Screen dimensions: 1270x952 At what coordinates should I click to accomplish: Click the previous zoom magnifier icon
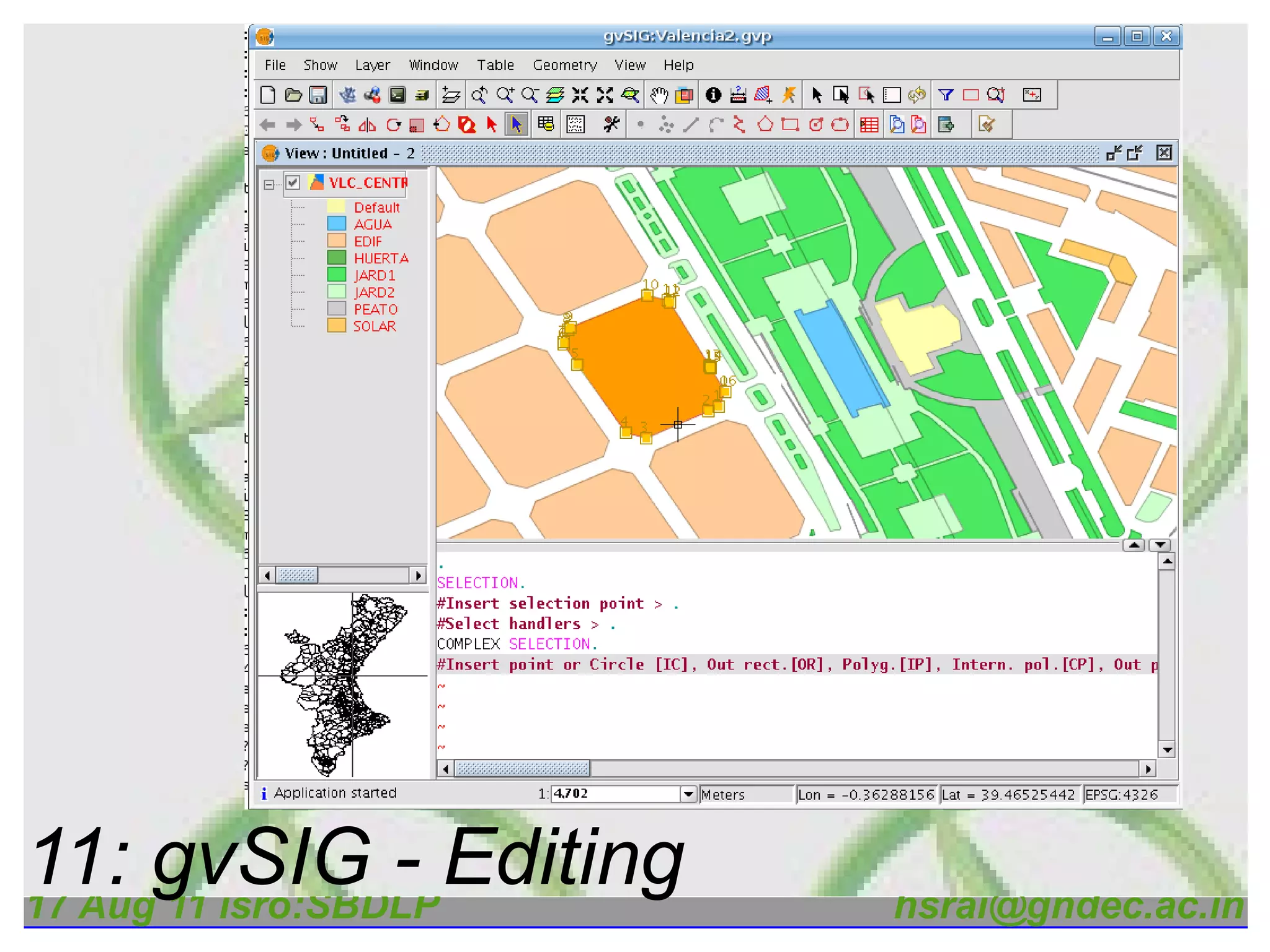(x=479, y=95)
